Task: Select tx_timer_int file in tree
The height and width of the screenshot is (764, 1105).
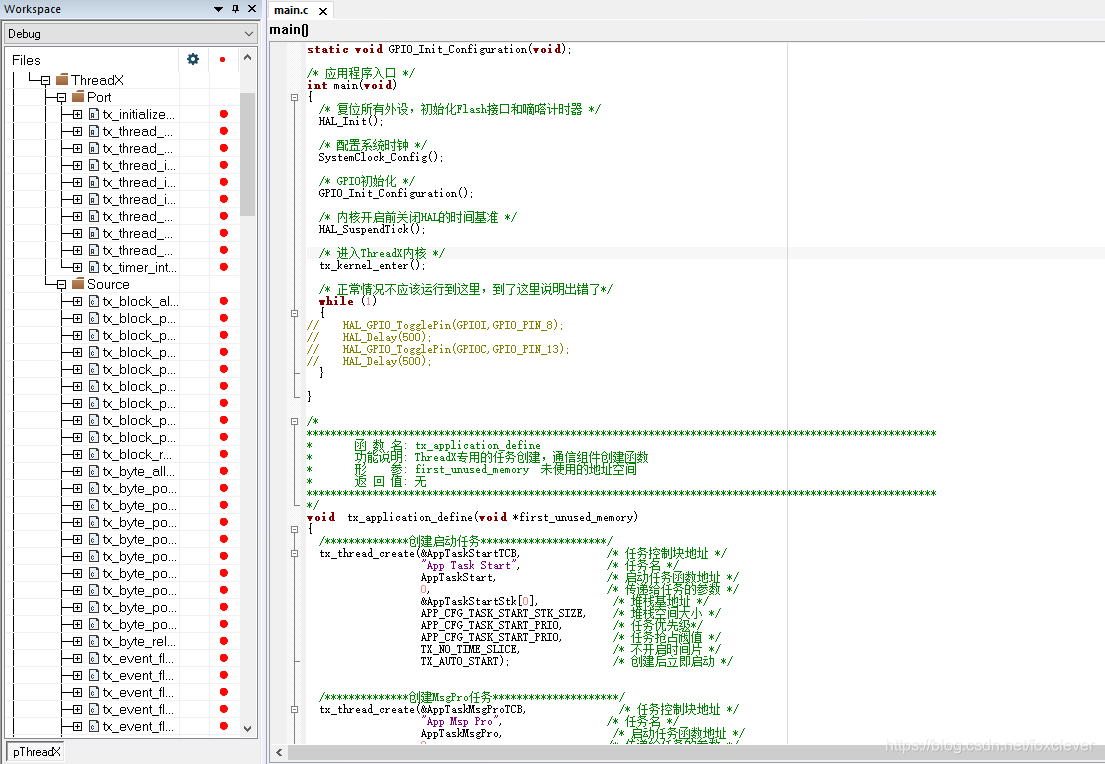Action: pos(140,267)
